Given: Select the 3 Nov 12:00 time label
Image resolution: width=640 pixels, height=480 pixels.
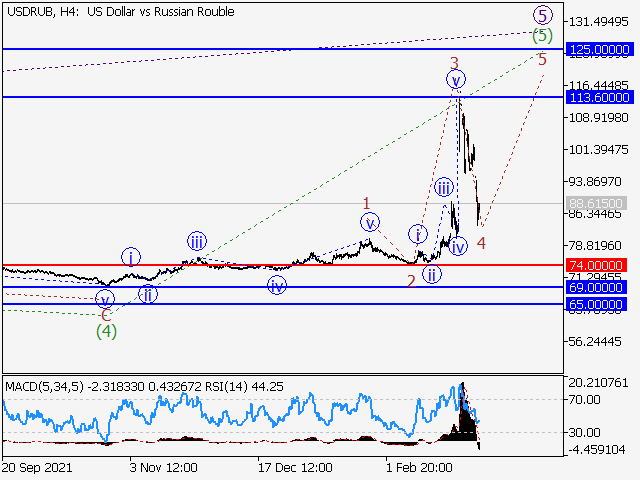Looking at the screenshot, I should click(x=163, y=467).
